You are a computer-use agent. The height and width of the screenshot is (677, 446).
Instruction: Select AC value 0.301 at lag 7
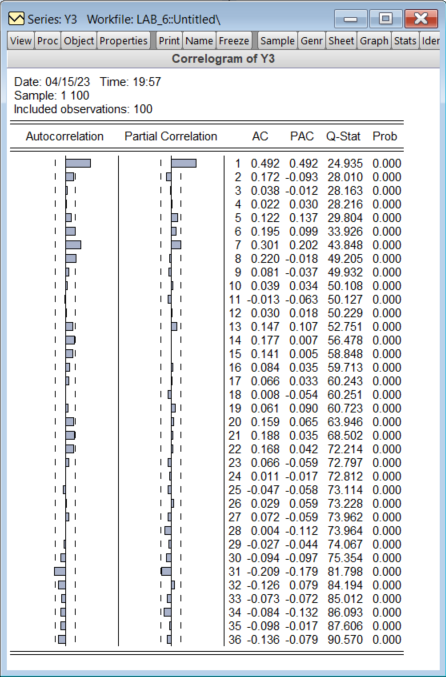coord(265,245)
